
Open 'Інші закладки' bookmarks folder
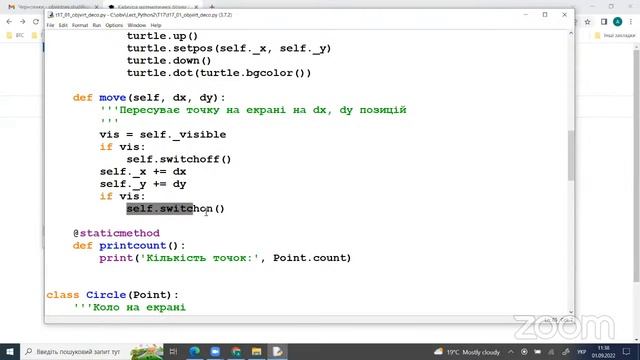point(615,36)
